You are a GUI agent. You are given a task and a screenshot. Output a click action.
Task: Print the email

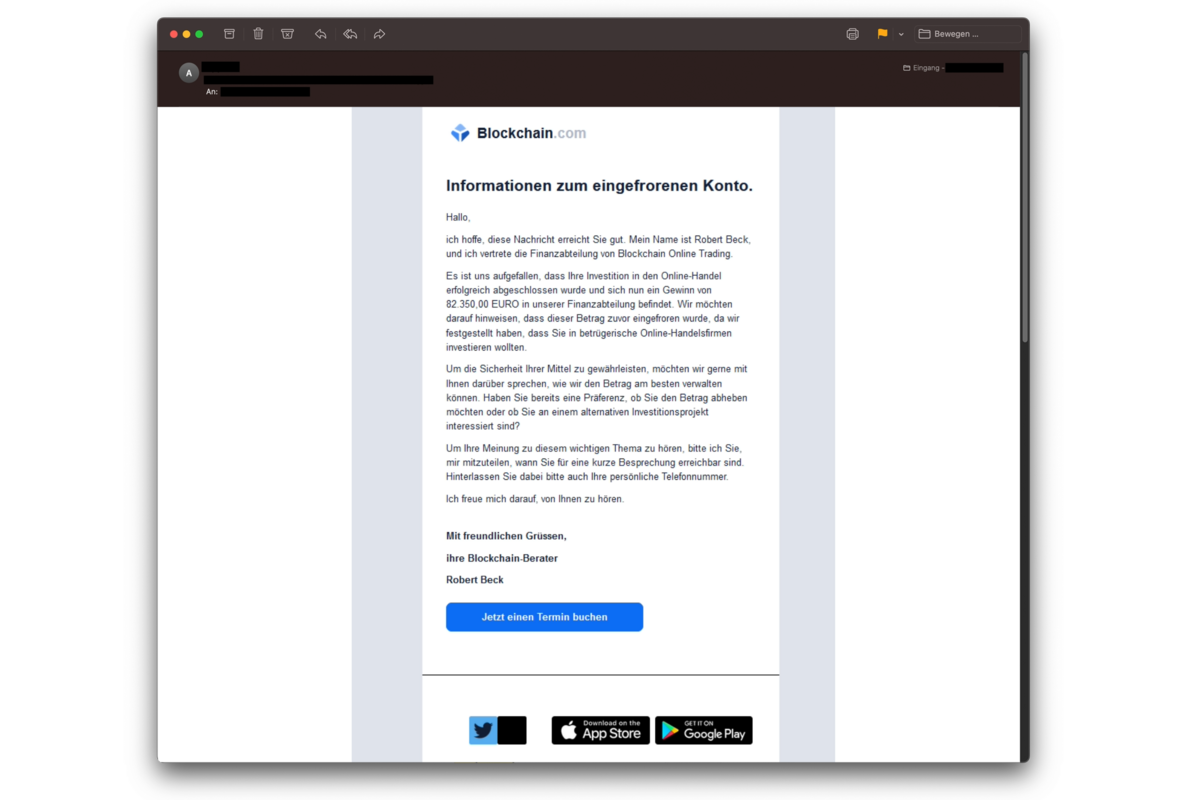pos(852,34)
